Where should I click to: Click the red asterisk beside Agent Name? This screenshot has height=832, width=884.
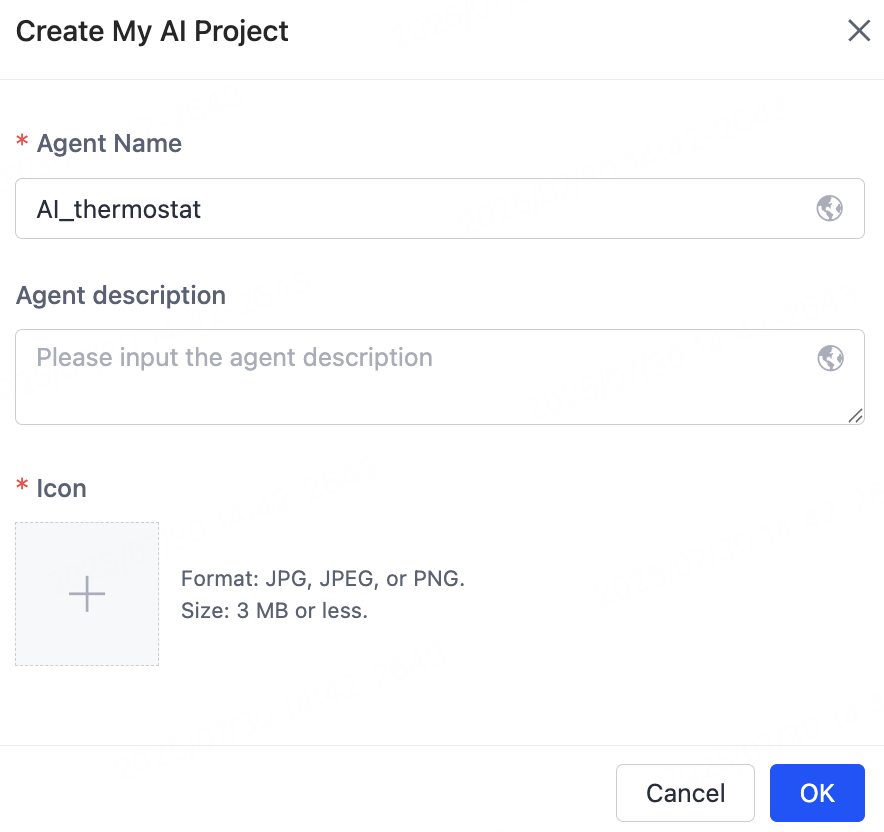pyautogui.click(x=22, y=145)
